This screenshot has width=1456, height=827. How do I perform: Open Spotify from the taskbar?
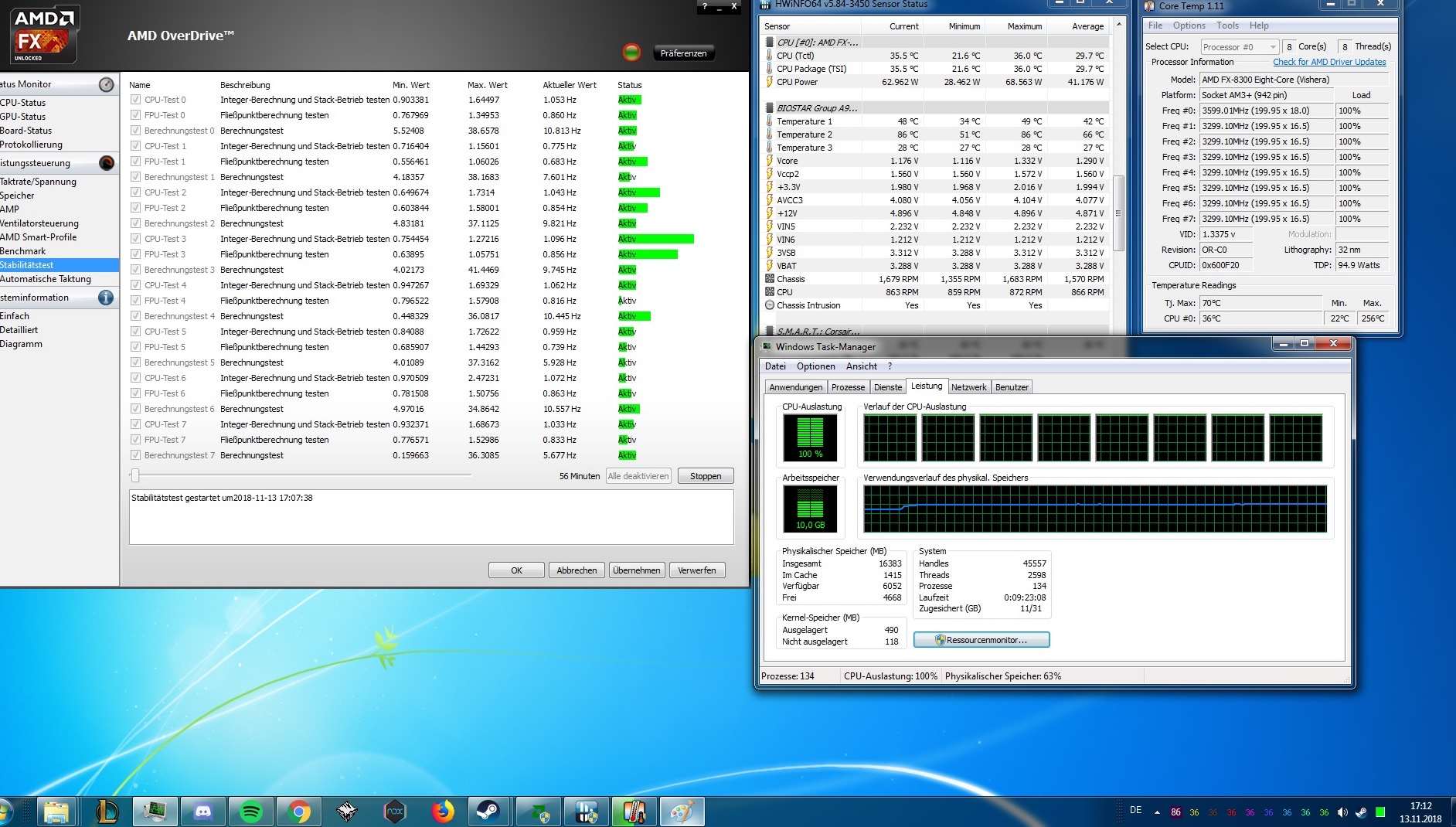[251, 812]
